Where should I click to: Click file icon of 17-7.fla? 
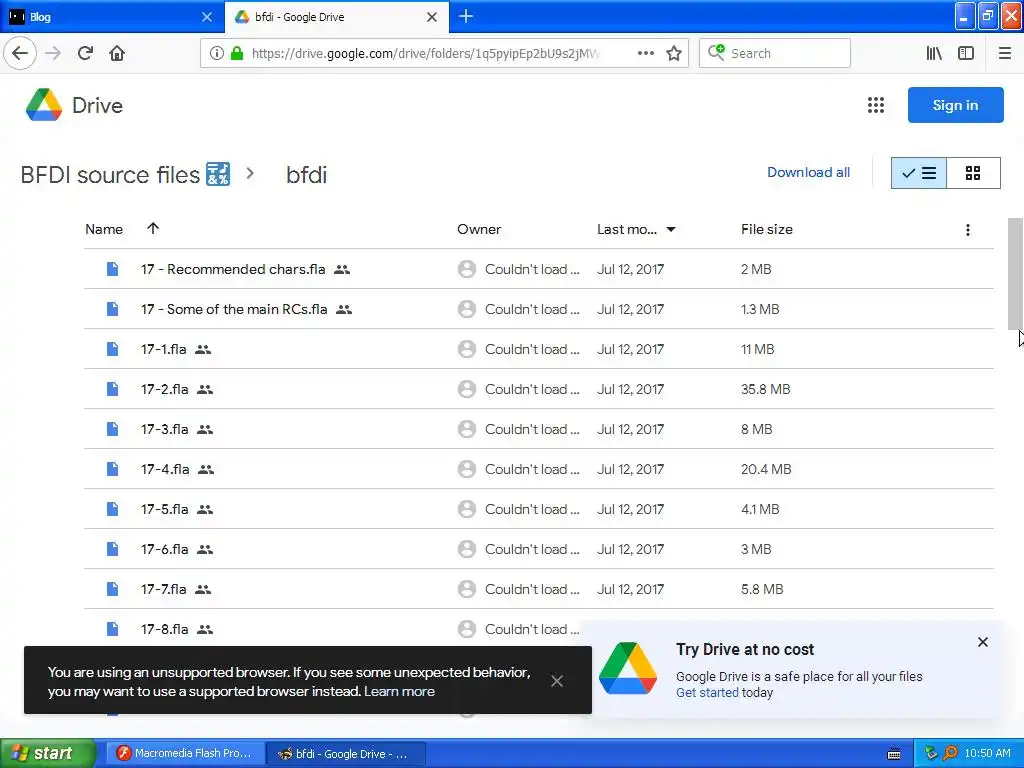pos(112,589)
